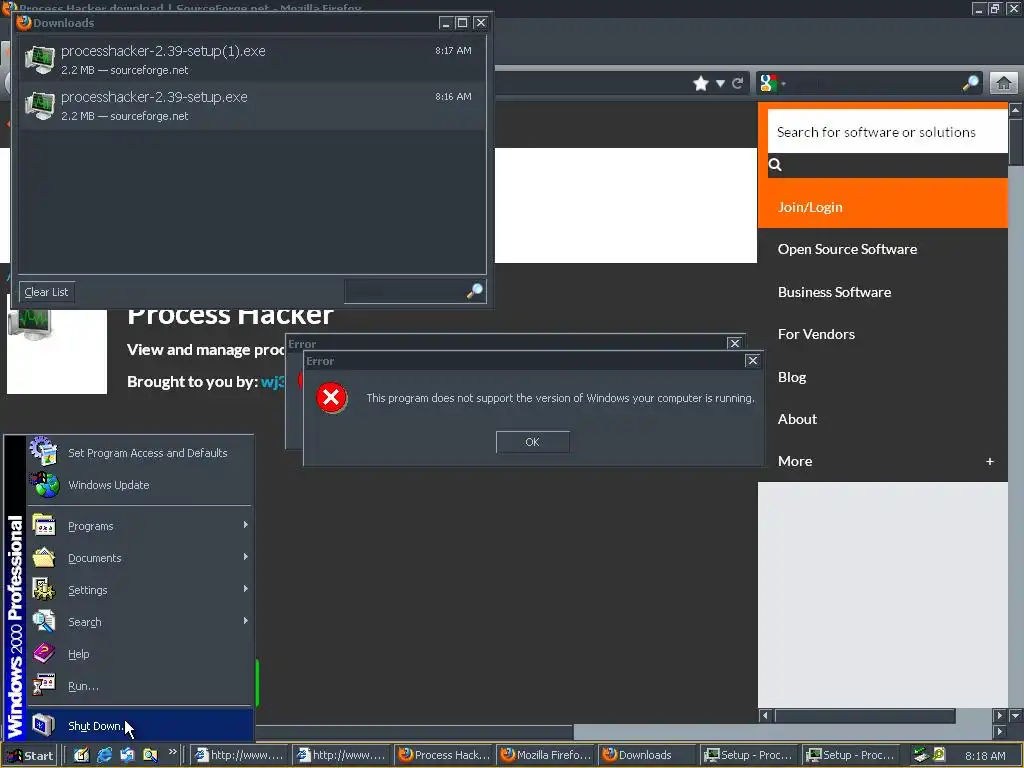
Task: Click the Windows Update globe icon
Action: 44,485
